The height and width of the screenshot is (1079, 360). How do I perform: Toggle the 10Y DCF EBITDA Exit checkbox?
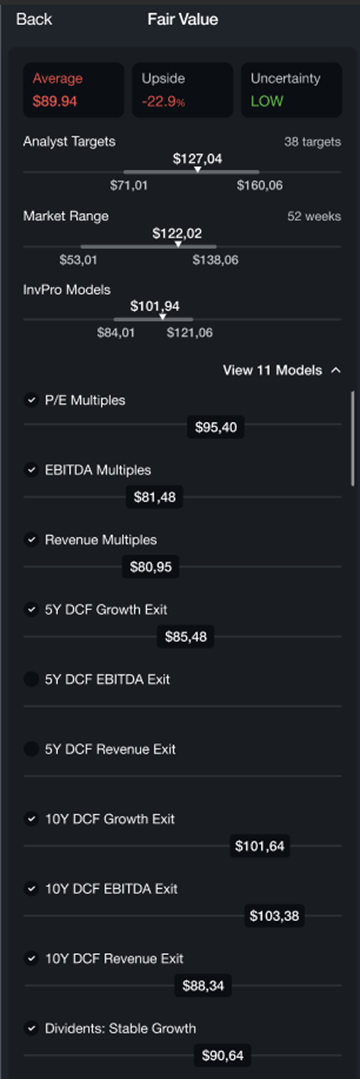pyautogui.click(x=31, y=888)
